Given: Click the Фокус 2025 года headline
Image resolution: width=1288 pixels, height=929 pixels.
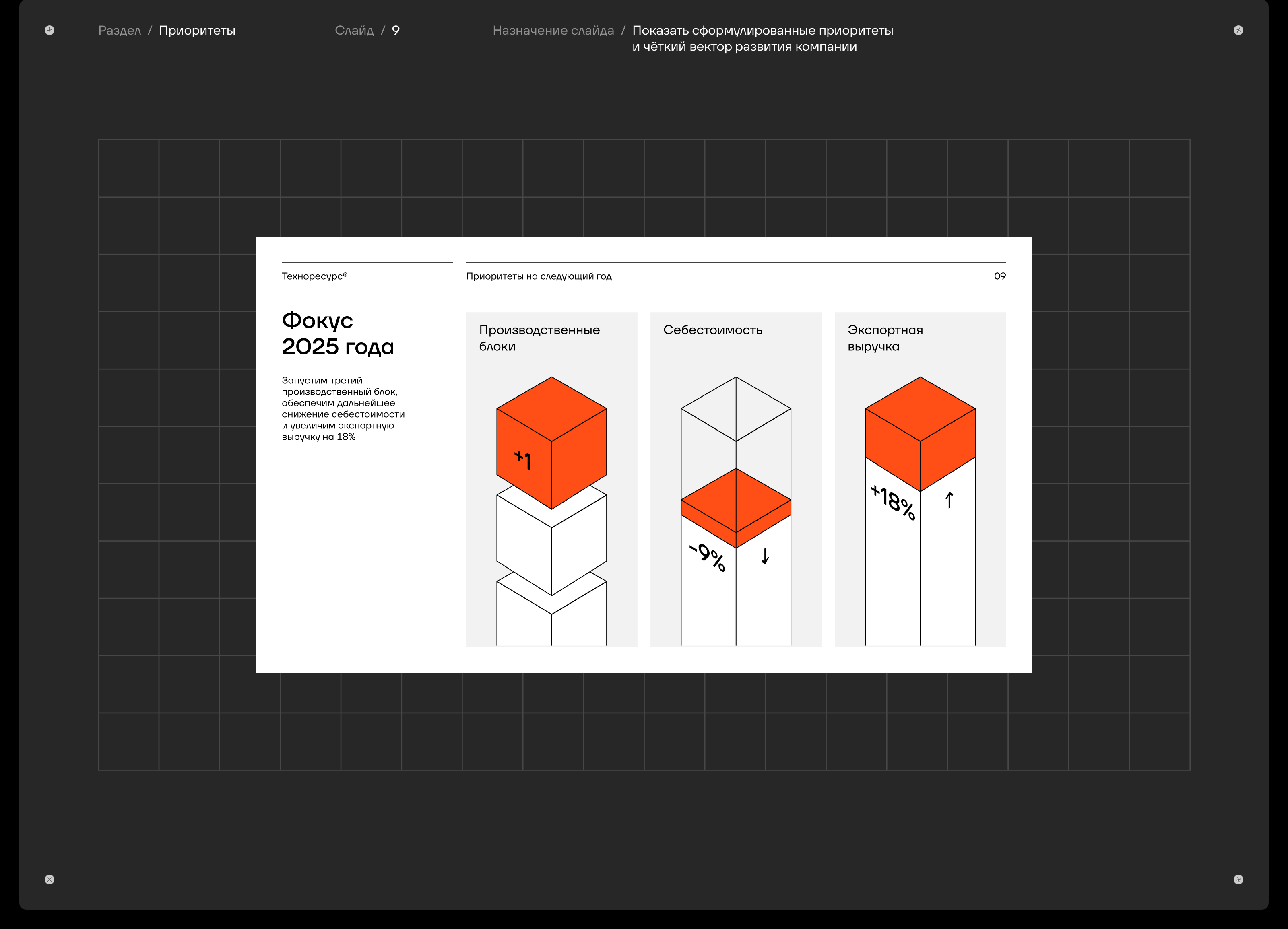Looking at the screenshot, I should click(337, 334).
